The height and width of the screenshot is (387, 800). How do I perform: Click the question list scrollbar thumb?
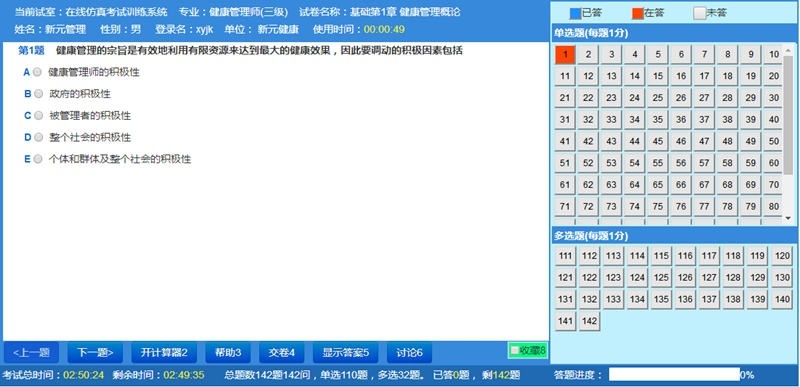[788, 115]
